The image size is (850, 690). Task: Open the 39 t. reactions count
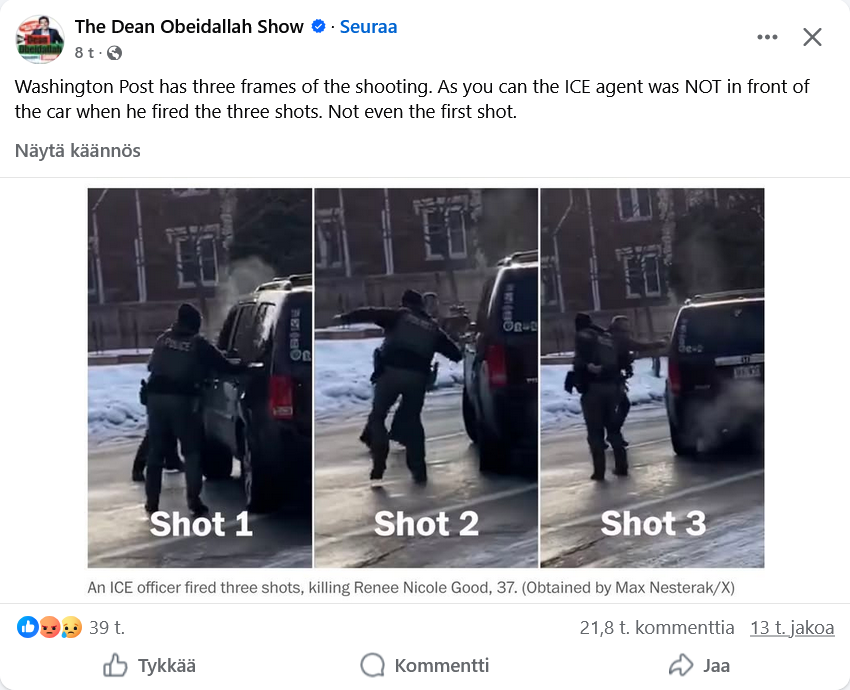pyautogui.click(x=107, y=627)
